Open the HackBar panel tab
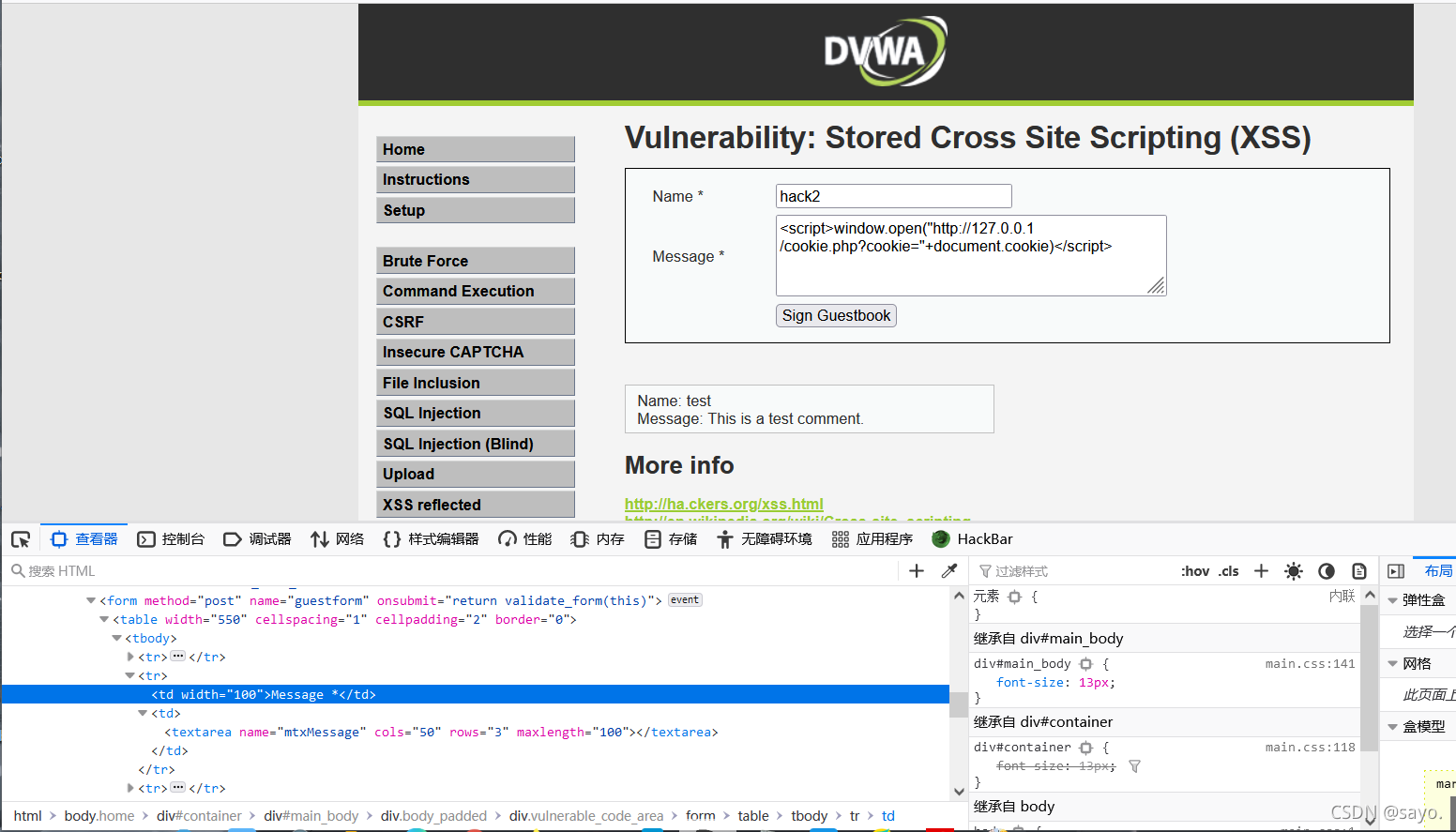Viewport: 1456px width, 832px height. (x=972, y=539)
